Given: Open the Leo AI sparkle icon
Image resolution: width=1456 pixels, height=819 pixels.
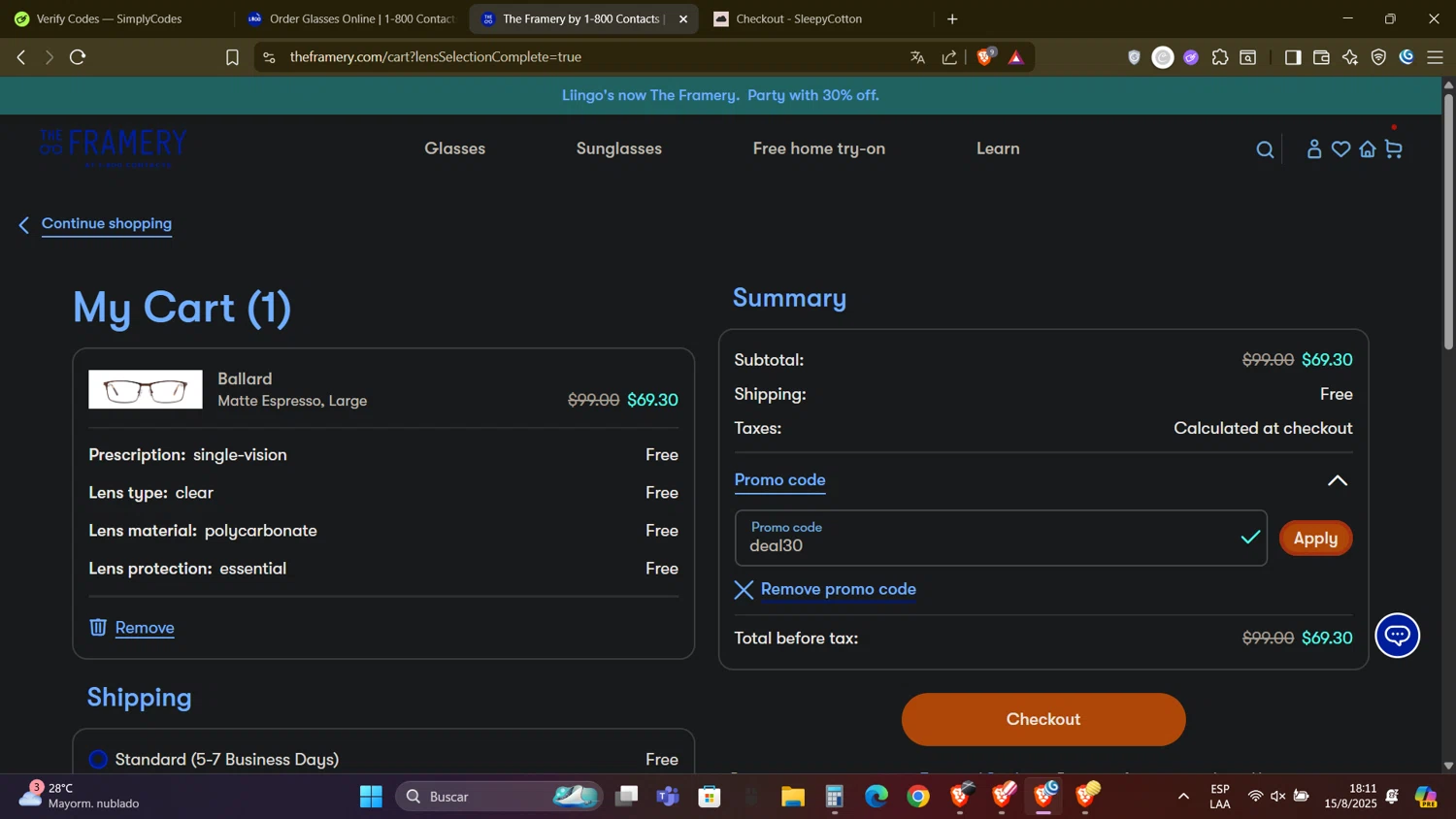Looking at the screenshot, I should [1349, 57].
